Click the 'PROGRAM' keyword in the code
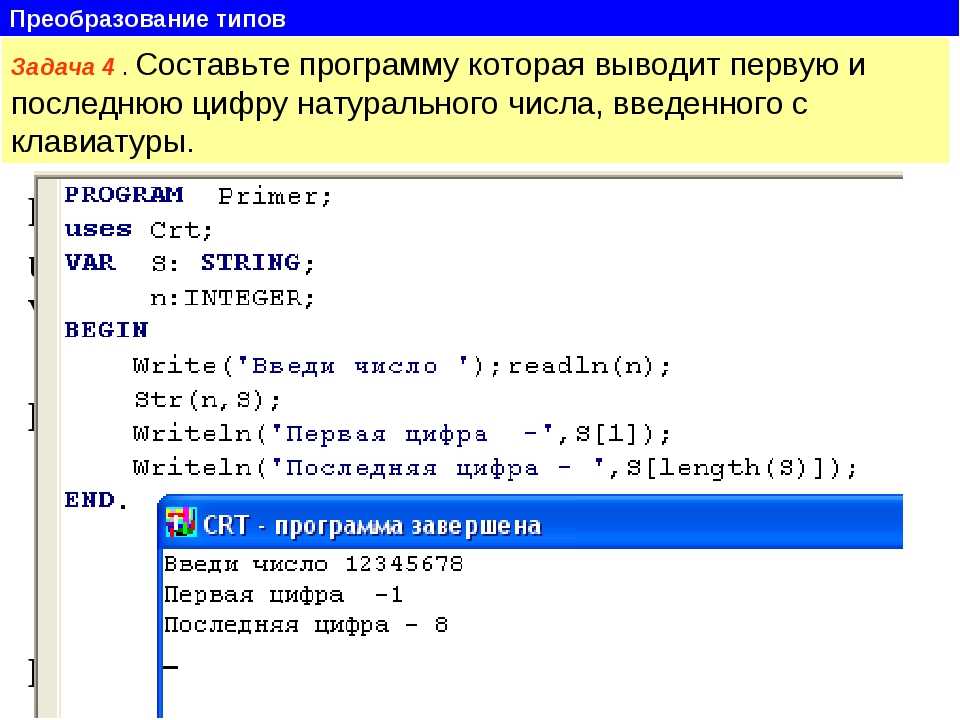The image size is (960, 720). 124,195
